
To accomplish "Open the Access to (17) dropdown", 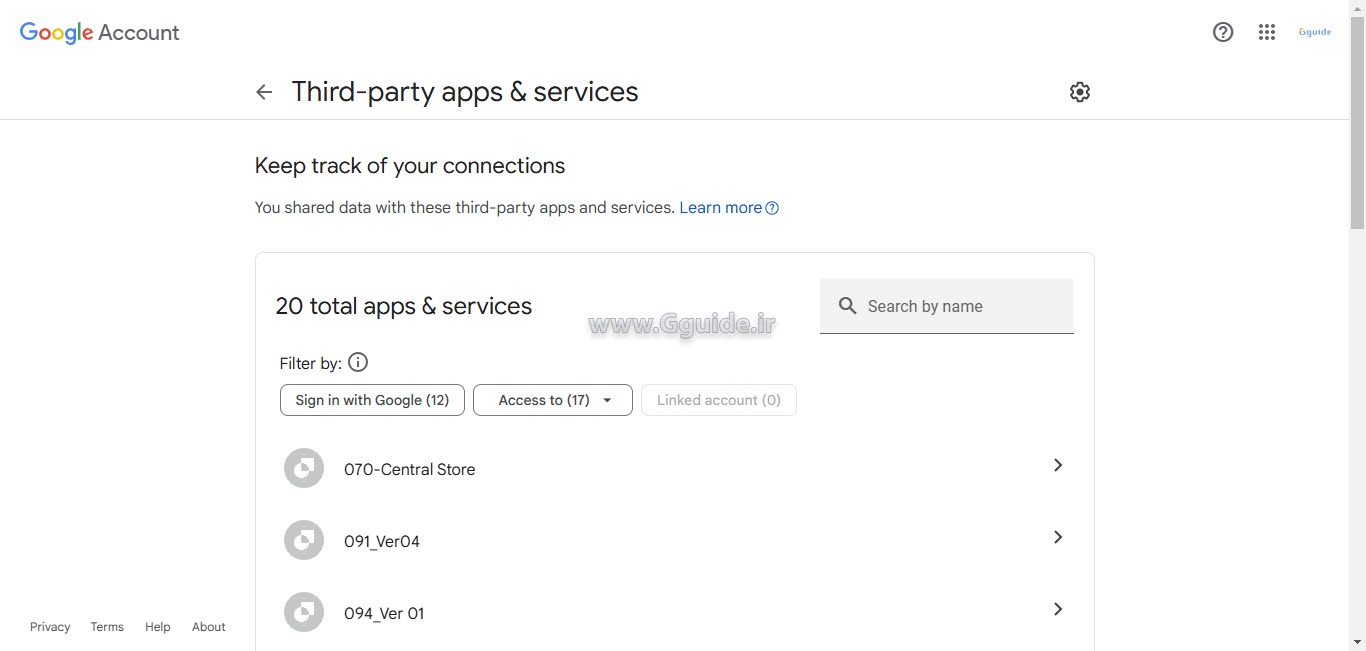I will click(552, 400).
